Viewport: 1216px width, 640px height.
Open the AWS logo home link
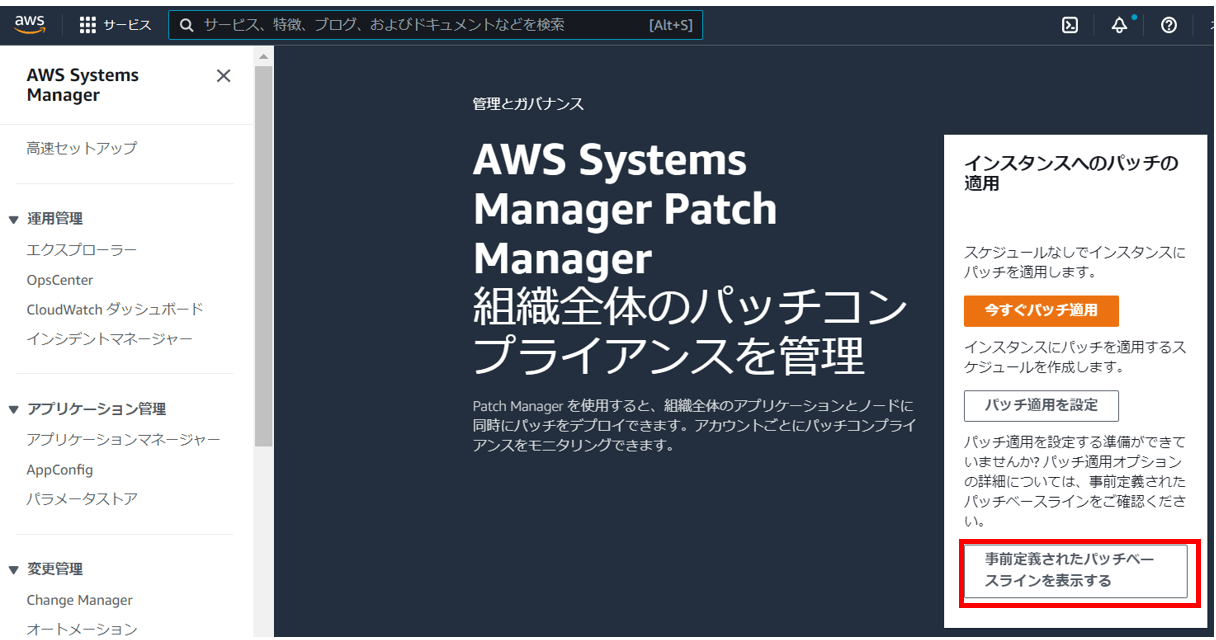pyautogui.click(x=30, y=26)
